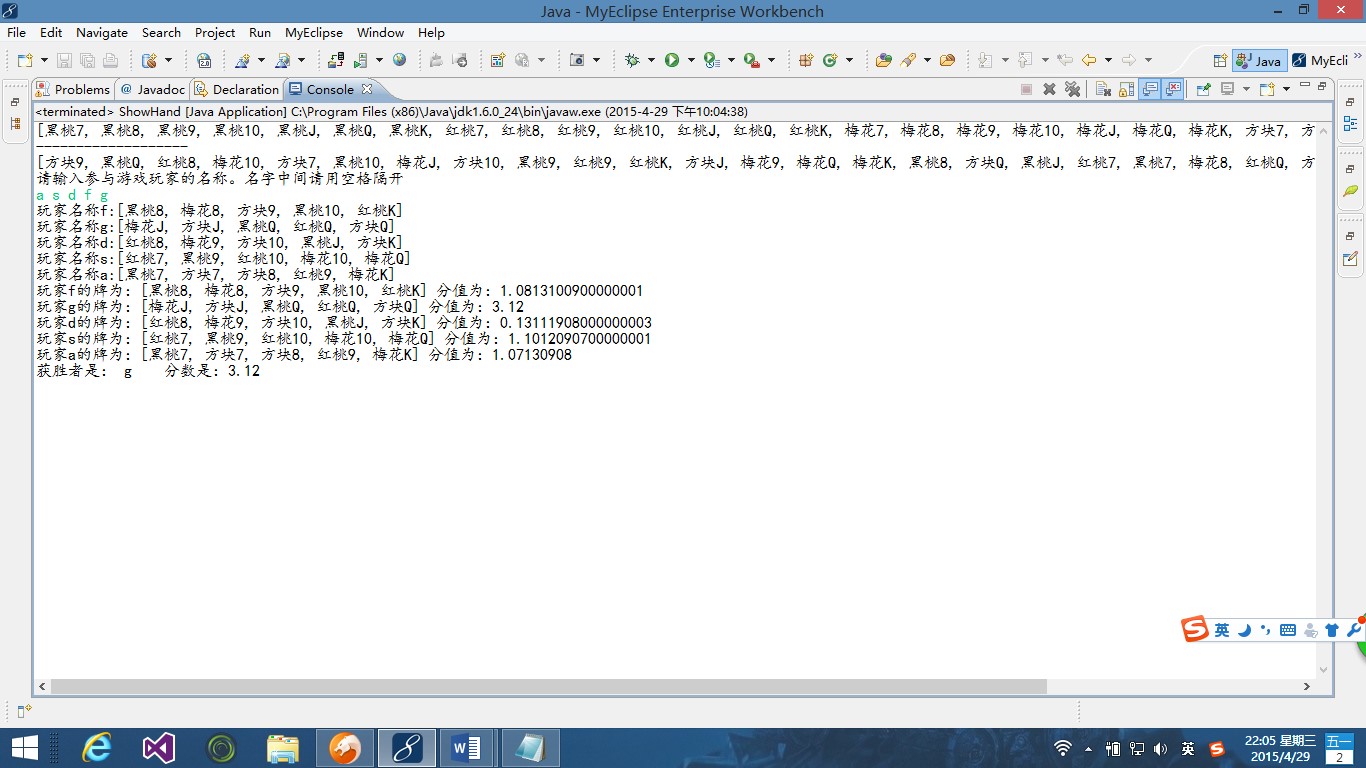1366x768 pixels.
Task: Click the taskbar volume speaker icon
Action: [1160, 749]
